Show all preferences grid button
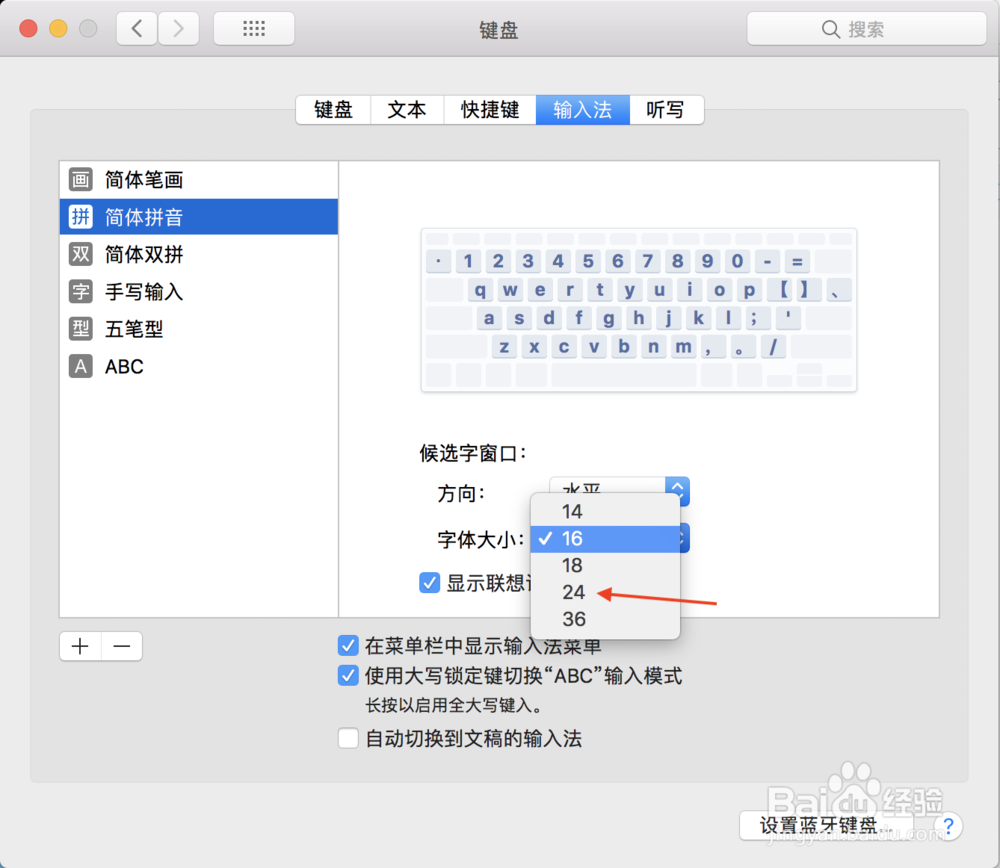Image resolution: width=1000 pixels, height=868 pixels. coord(254,29)
